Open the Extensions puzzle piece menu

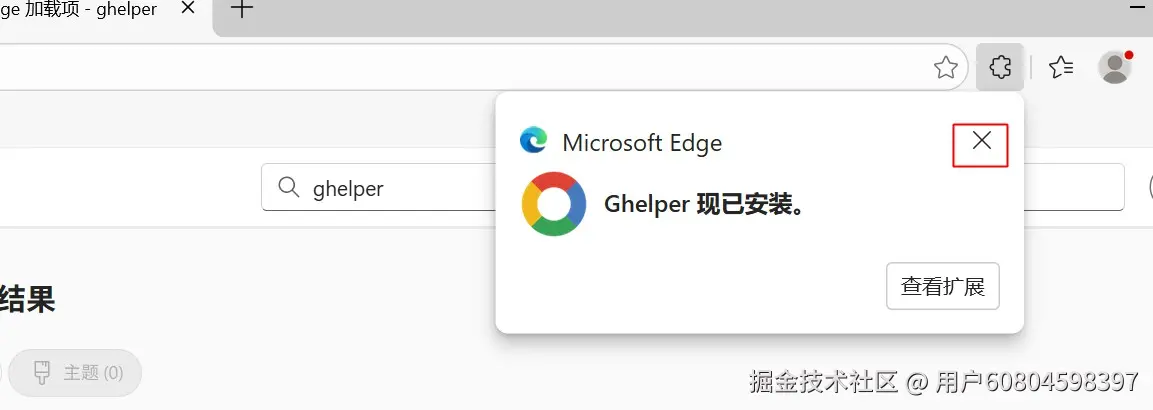999,67
